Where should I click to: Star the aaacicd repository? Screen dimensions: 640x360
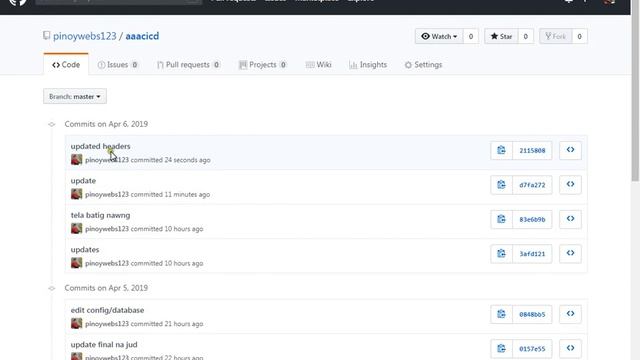[x=501, y=36]
